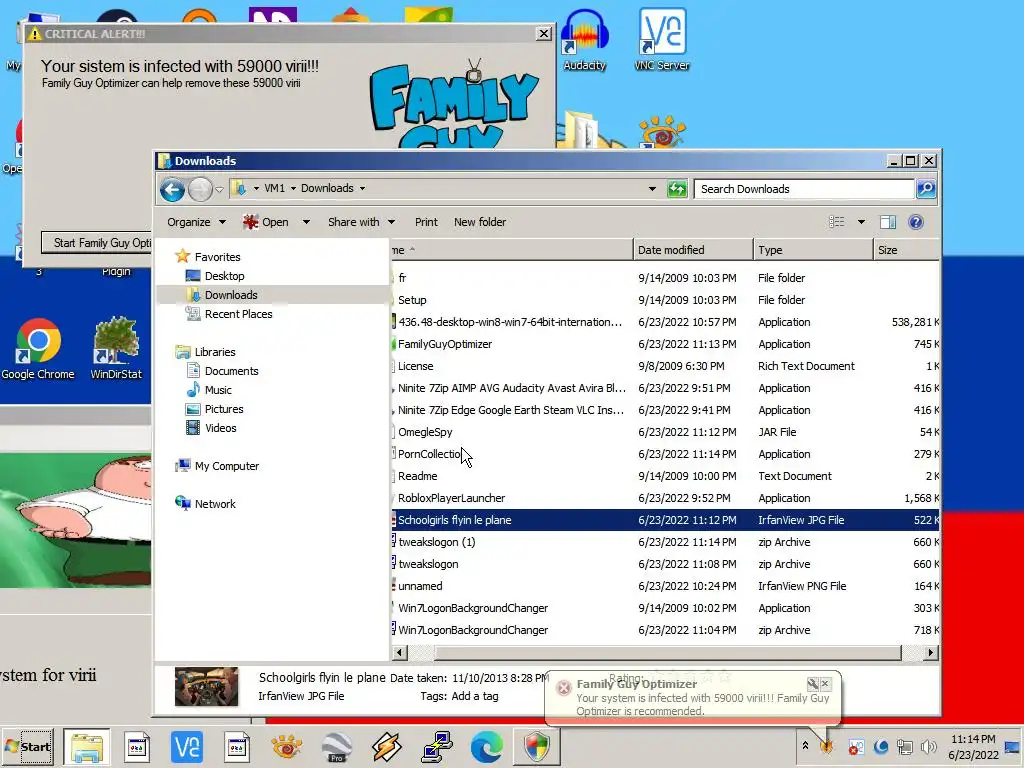Open the Explorer help question-mark icon

[x=916, y=222]
